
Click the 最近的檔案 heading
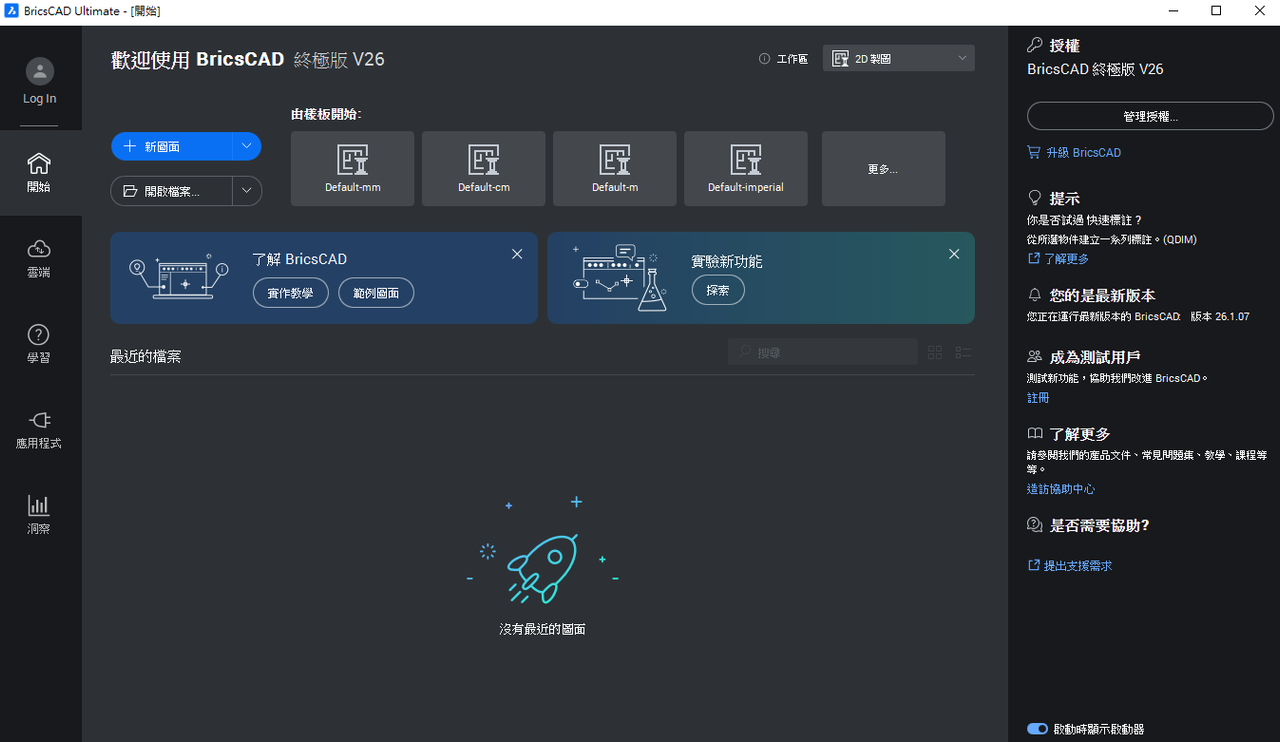coord(146,356)
